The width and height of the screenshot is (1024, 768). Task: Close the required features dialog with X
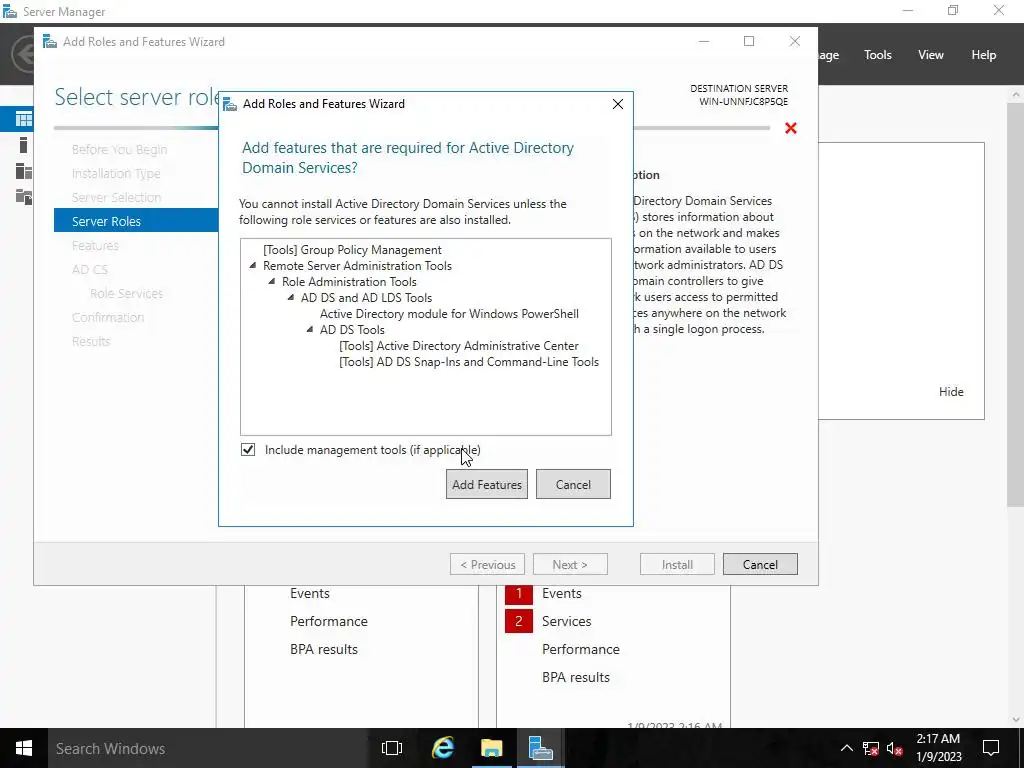pyautogui.click(x=618, y=104)
